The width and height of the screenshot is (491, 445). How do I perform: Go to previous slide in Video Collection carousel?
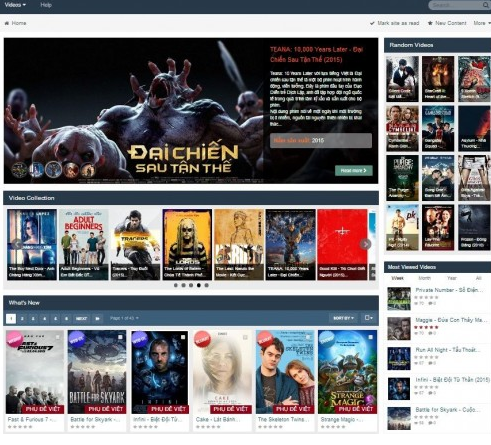coord(17,244)
